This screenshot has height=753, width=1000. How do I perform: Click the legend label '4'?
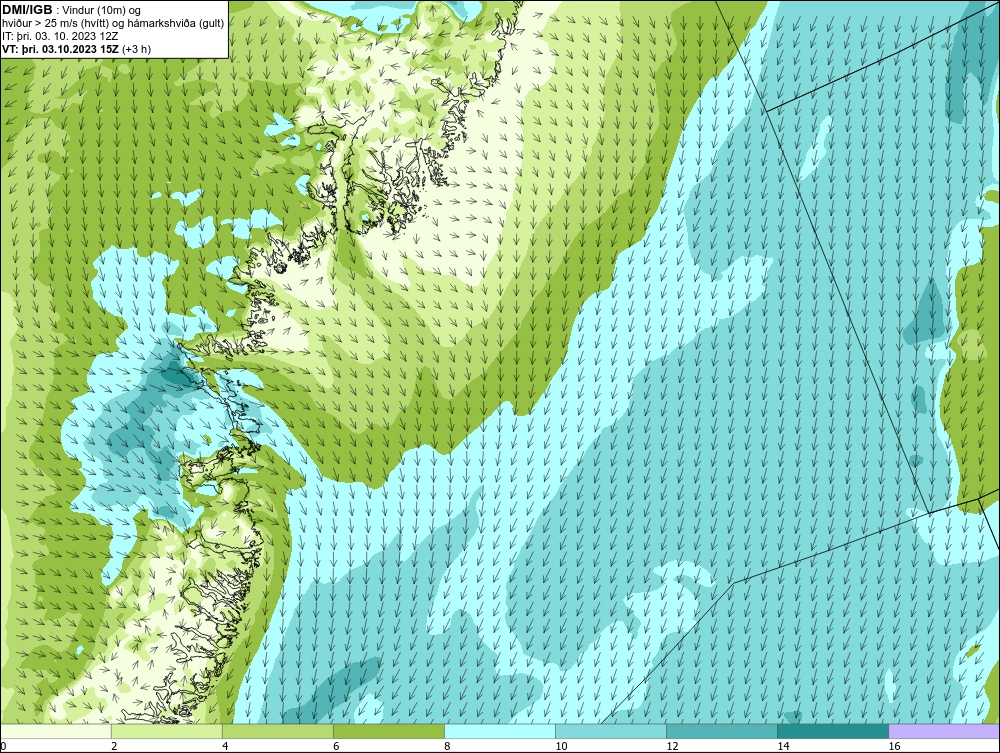[225, 746]
